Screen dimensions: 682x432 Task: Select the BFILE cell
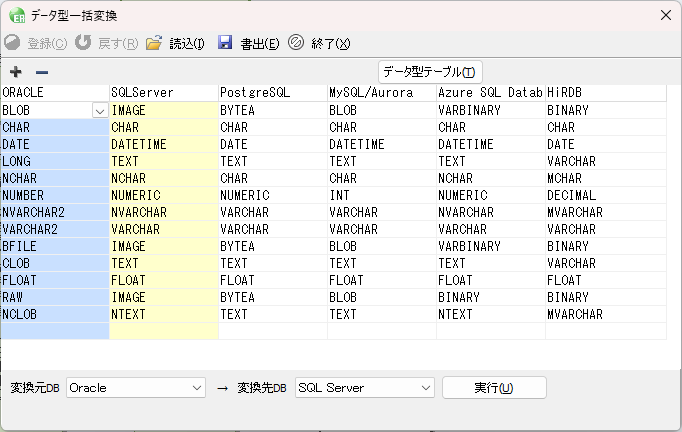pyautogui.click(x=55, y=246)
